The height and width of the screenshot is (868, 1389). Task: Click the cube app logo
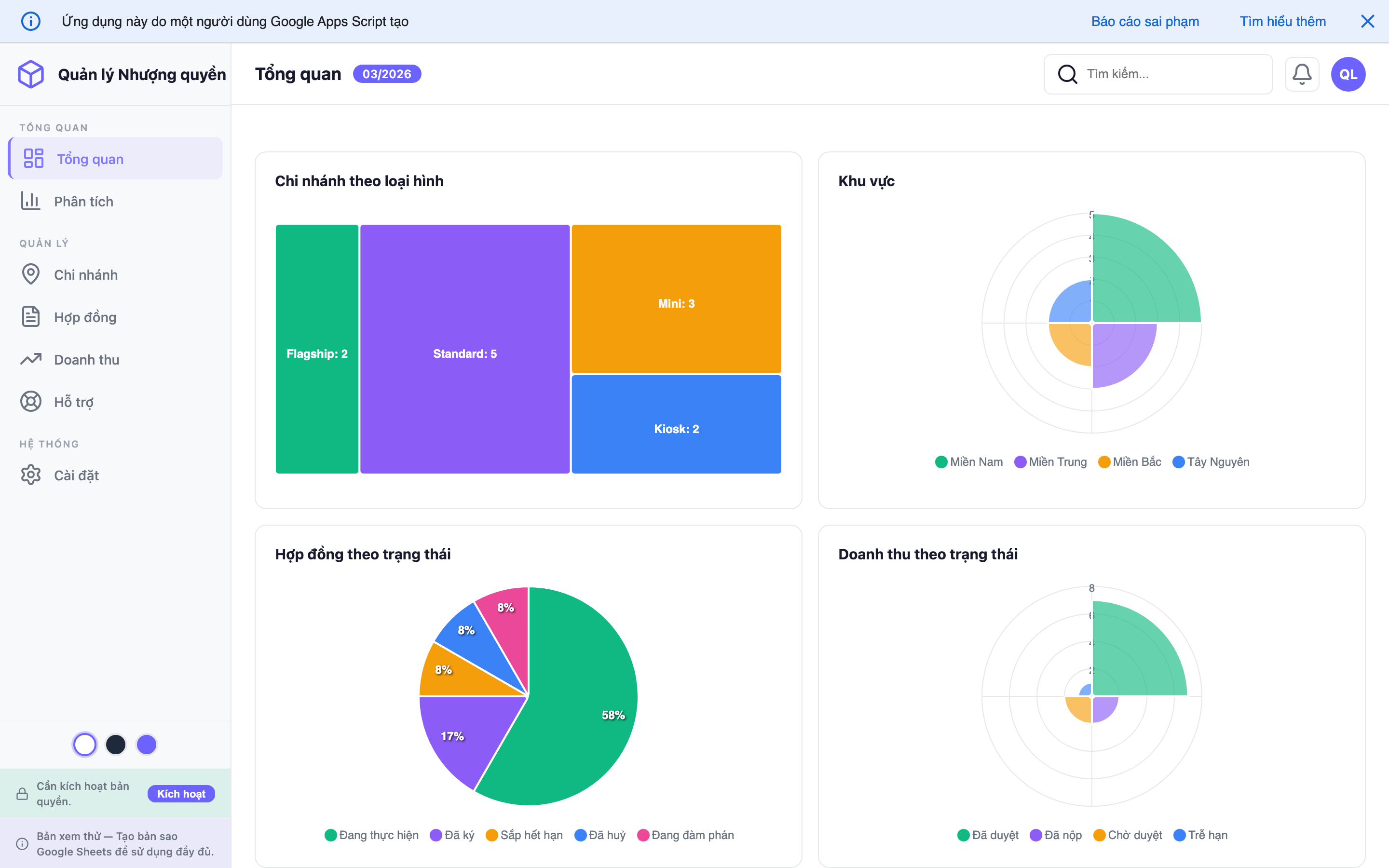point(30,74)
